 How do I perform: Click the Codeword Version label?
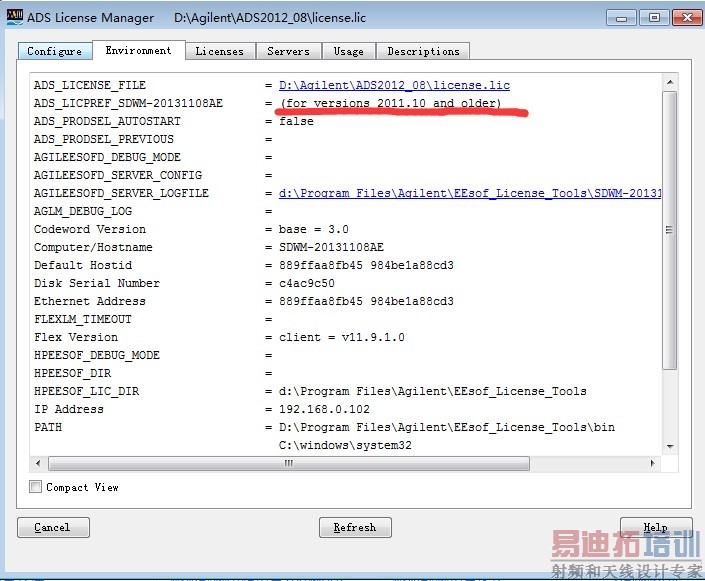pos(90,229)
